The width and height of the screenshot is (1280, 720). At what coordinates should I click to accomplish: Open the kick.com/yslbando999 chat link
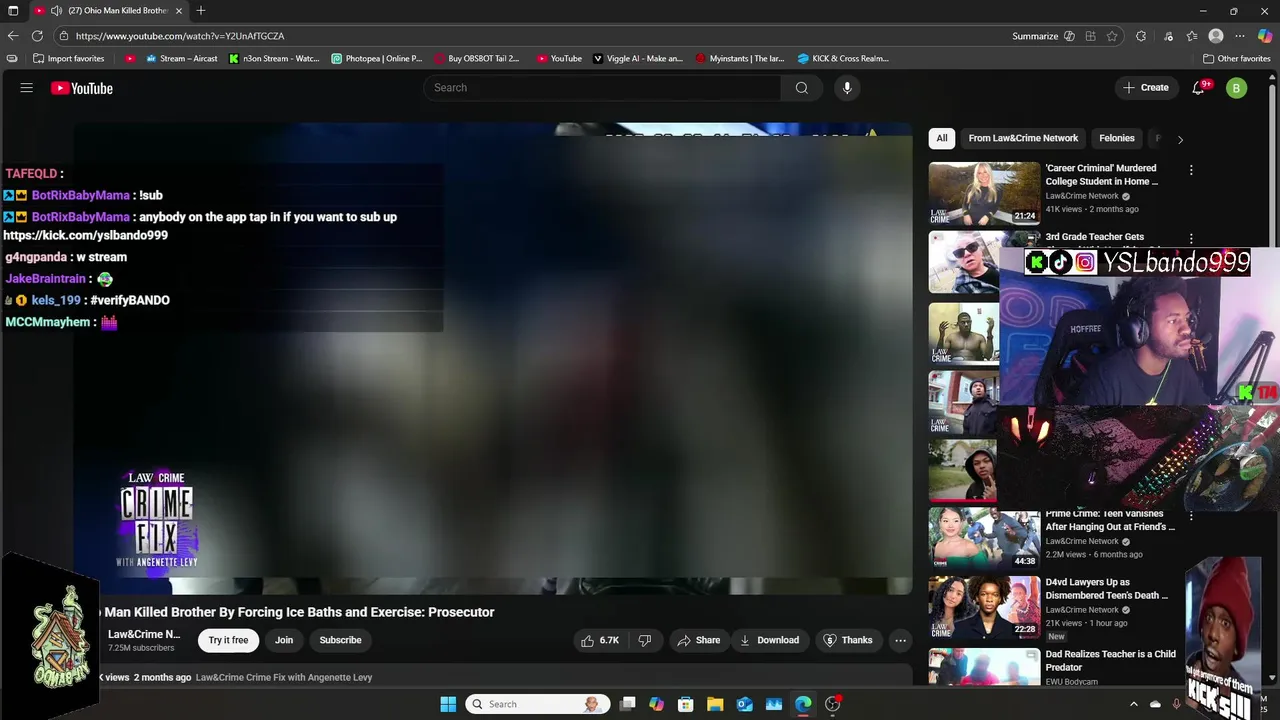[x=86, y=236]
